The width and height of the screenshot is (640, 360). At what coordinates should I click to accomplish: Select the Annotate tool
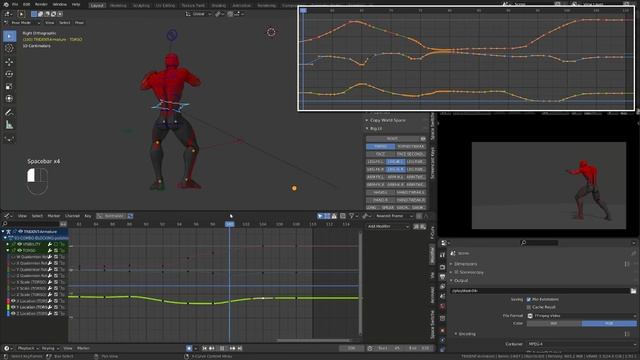point(9,112)
